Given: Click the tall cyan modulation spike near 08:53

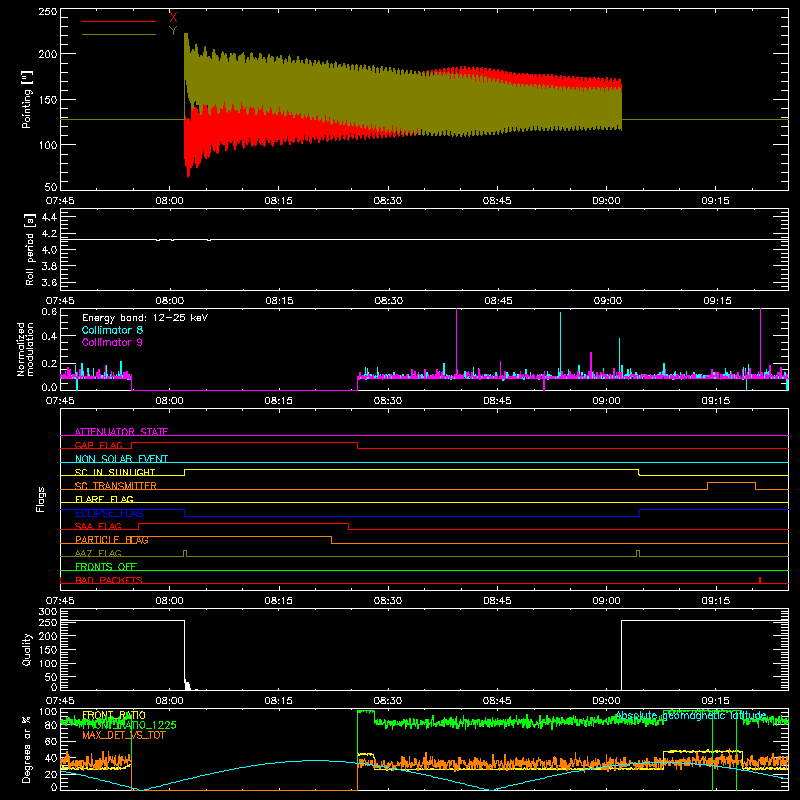Looking at the screenshot, I should click(x=560, y=344).
